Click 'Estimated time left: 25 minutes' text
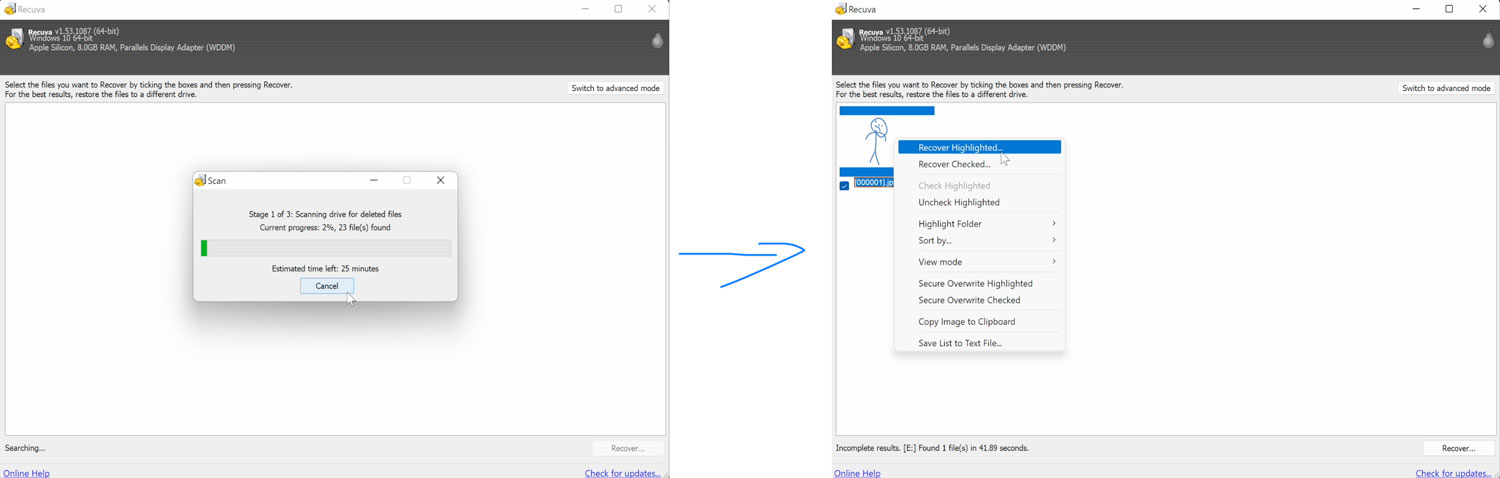1500x478 pixels. tap(325, 268)
